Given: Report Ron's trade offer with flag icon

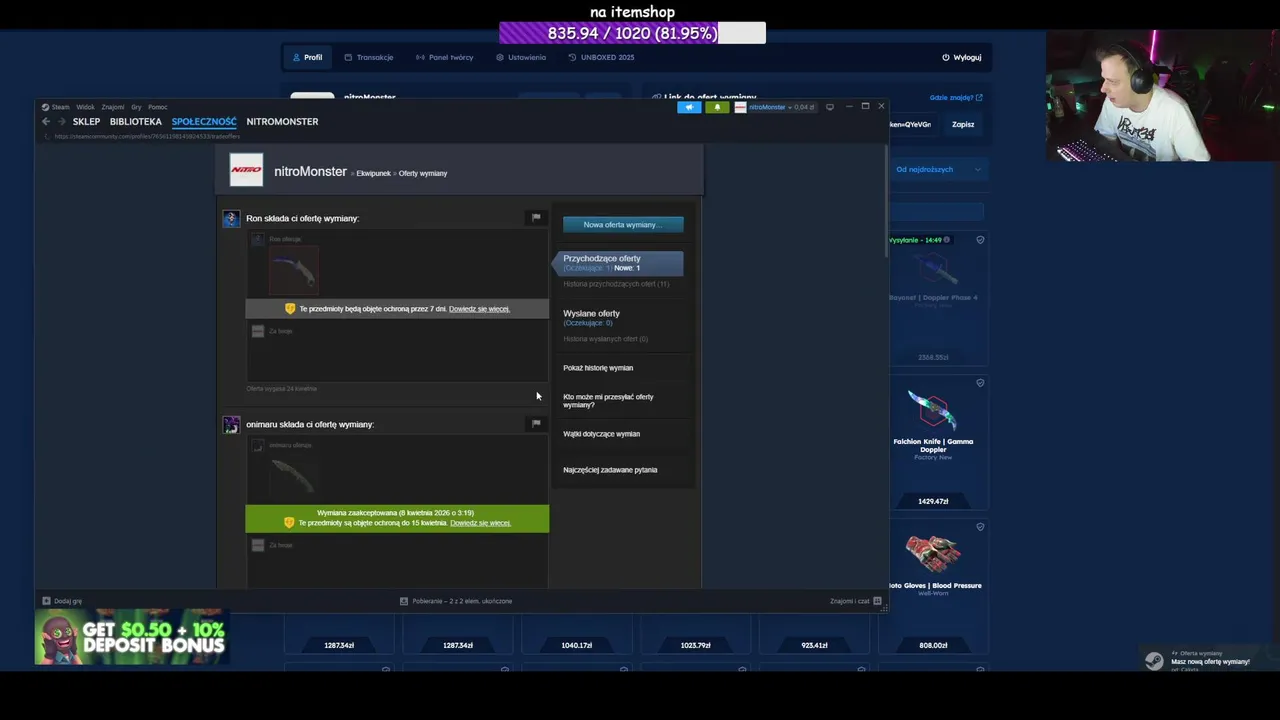Looking at the screenshot, I should tap(536, 217).
